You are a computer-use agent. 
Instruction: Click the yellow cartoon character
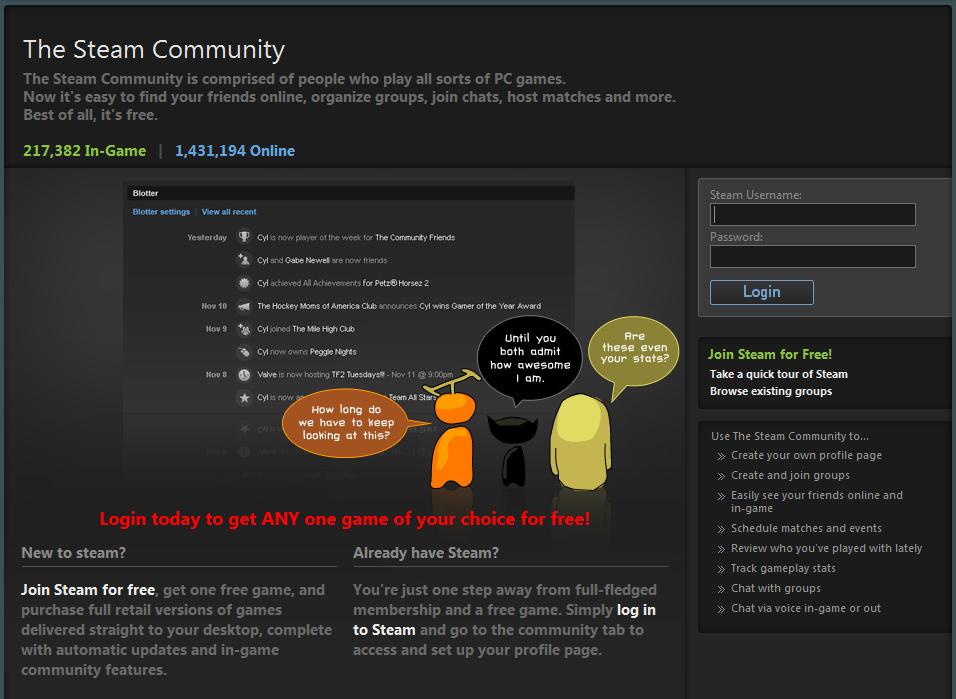(x=580, y=442)
